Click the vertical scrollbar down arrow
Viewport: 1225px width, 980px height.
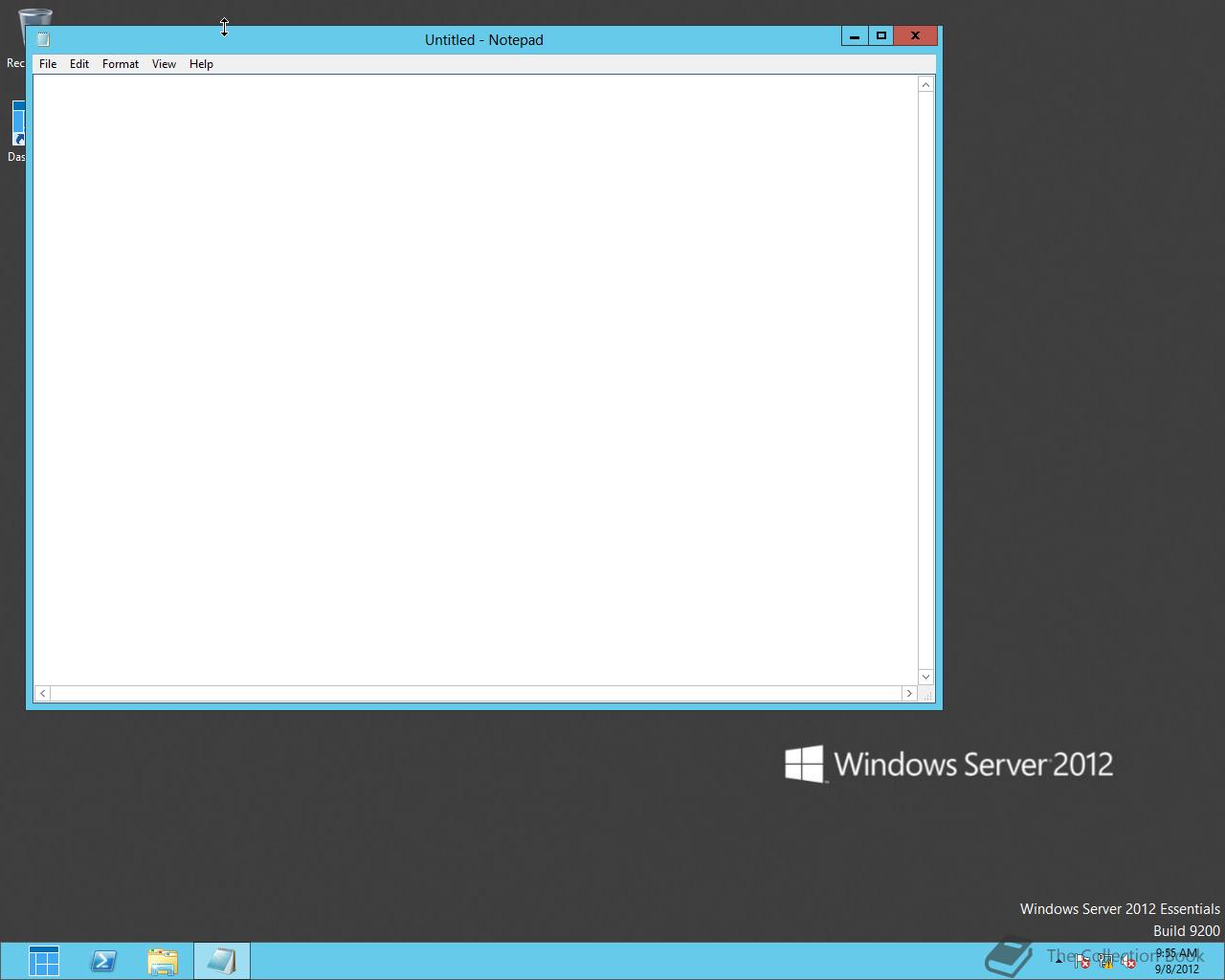coord(925,677)
